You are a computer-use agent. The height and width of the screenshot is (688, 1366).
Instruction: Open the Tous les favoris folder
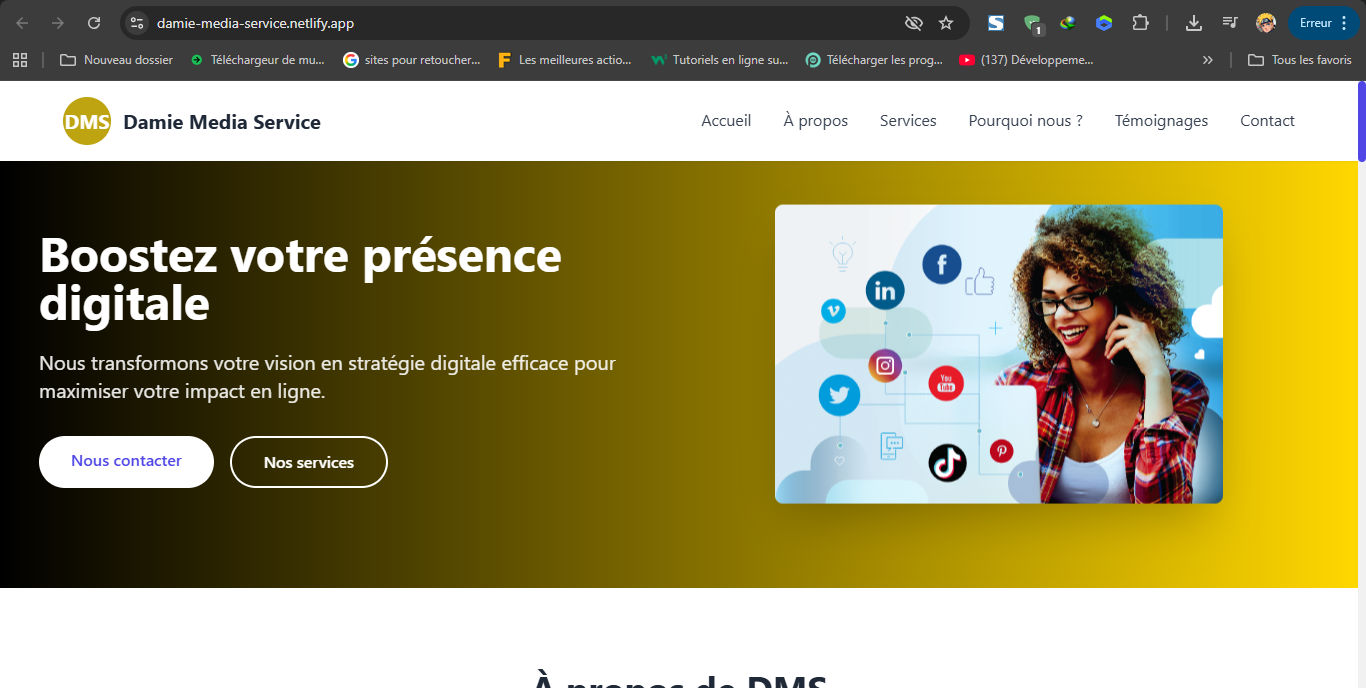pos(1300,60)
